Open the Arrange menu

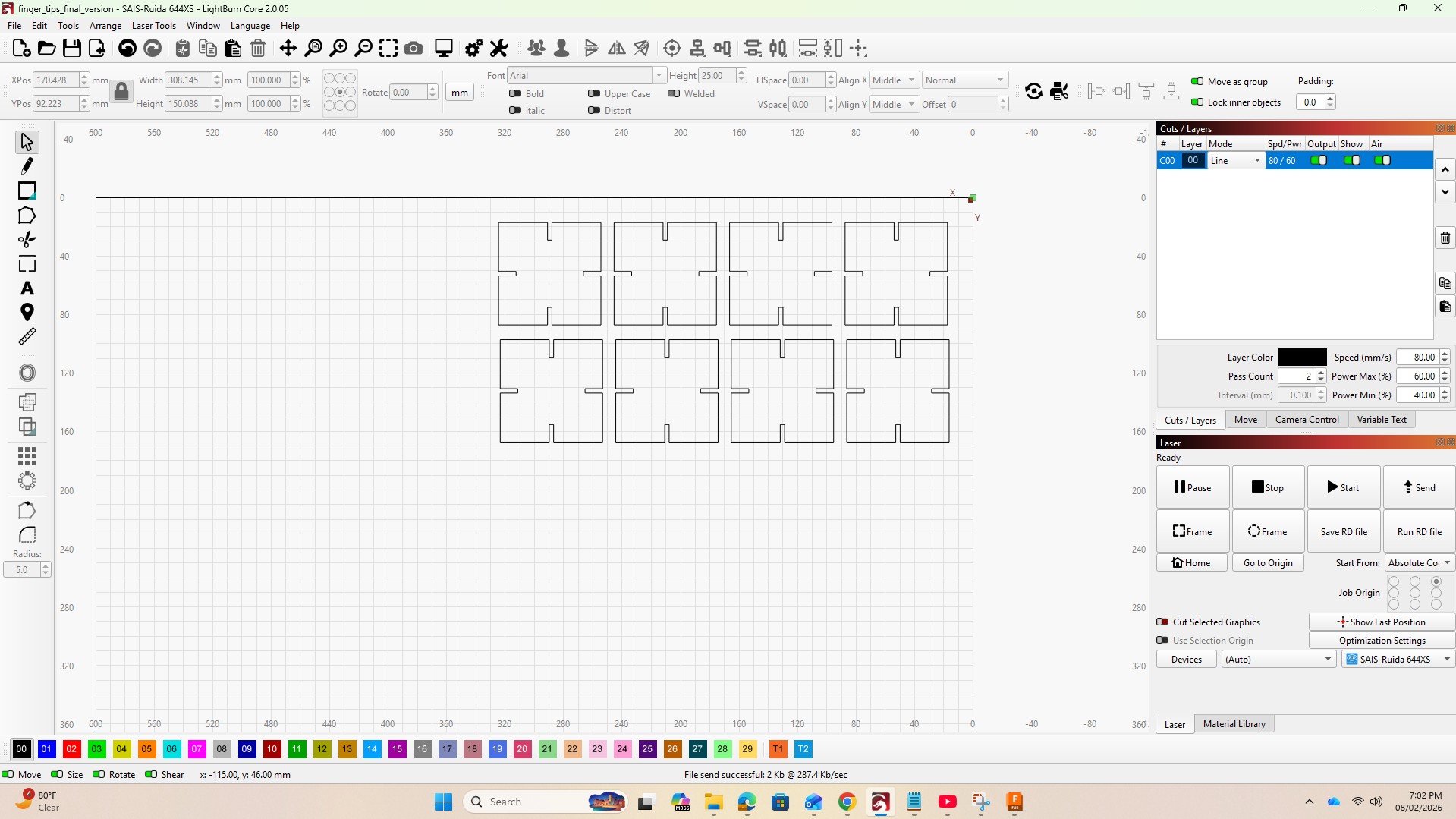point(105,26)
